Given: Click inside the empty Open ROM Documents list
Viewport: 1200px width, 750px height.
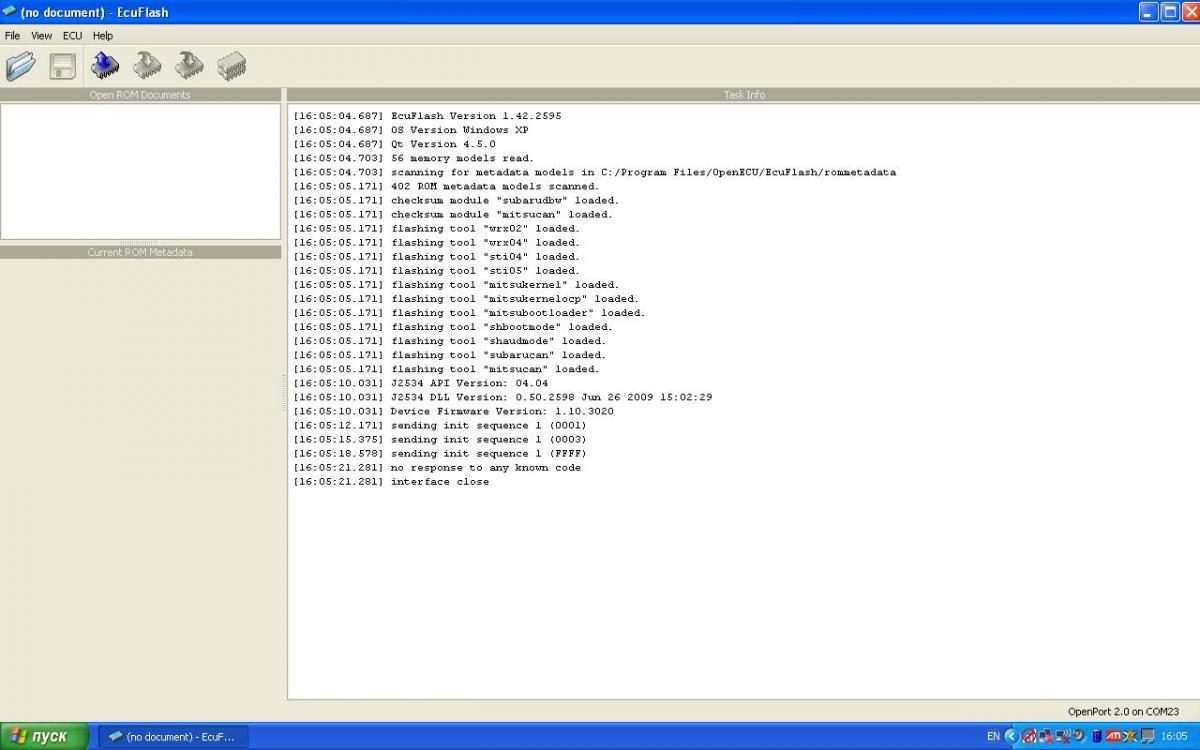Looking at the screenshot, I should tap(140, 171).
